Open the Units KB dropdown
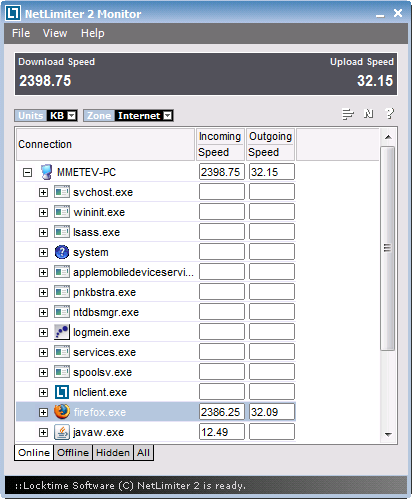This screenshot has height=499, width=412. tap(72, 116)
